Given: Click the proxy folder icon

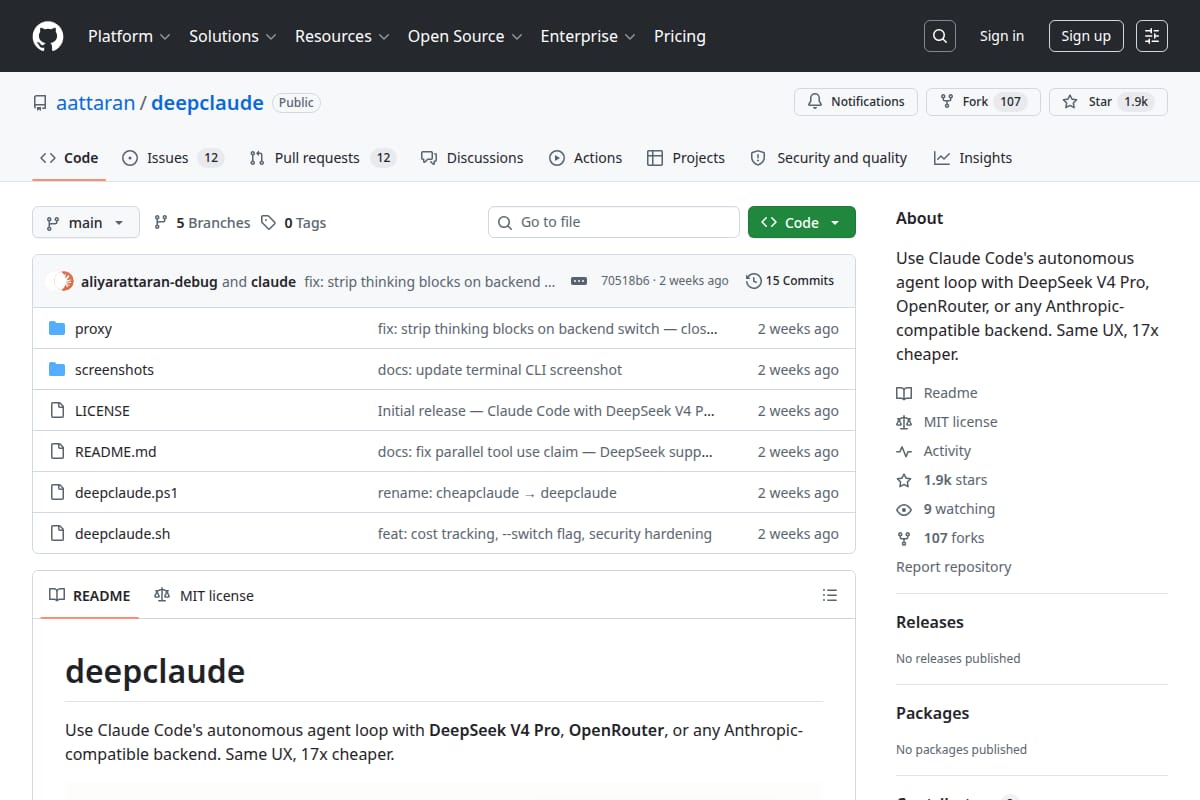Looking at the screenshot, I should 57,329.
